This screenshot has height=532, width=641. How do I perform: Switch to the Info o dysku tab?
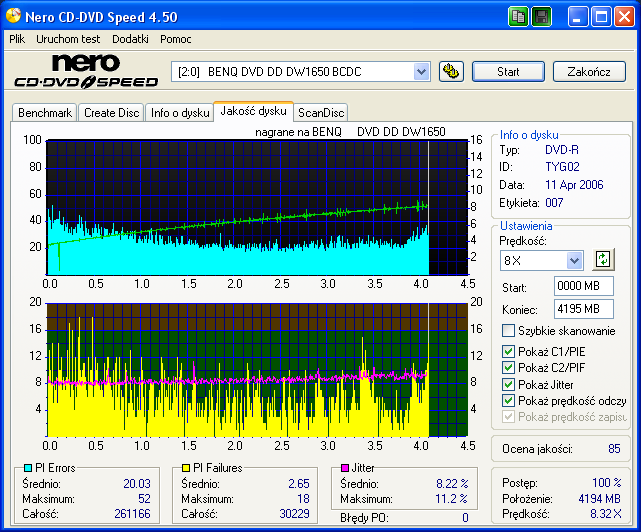pos(180,113)
